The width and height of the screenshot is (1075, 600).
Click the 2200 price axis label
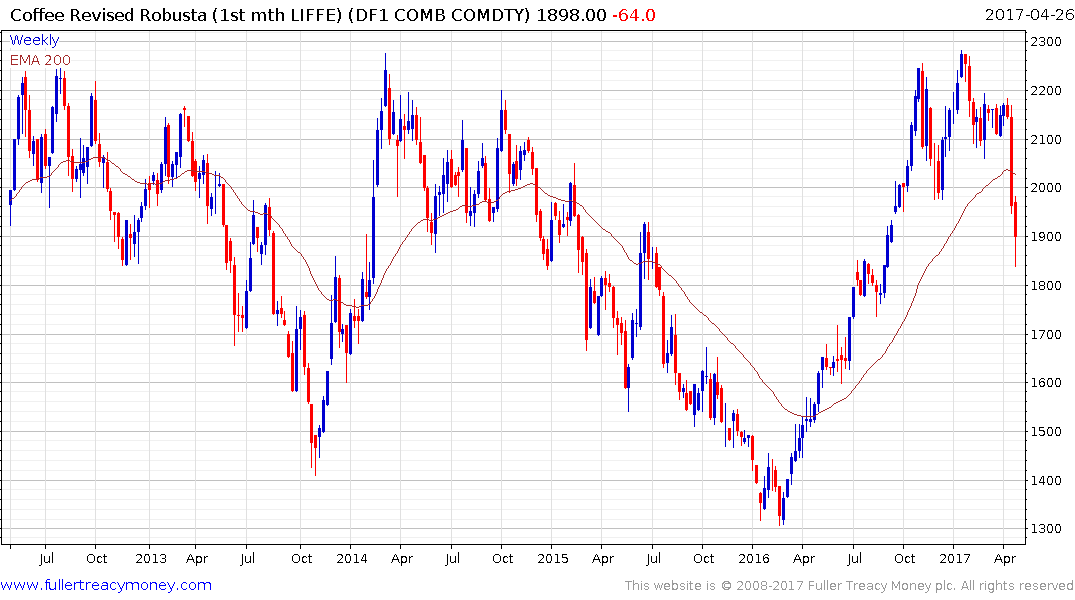tap(1046, 91)
